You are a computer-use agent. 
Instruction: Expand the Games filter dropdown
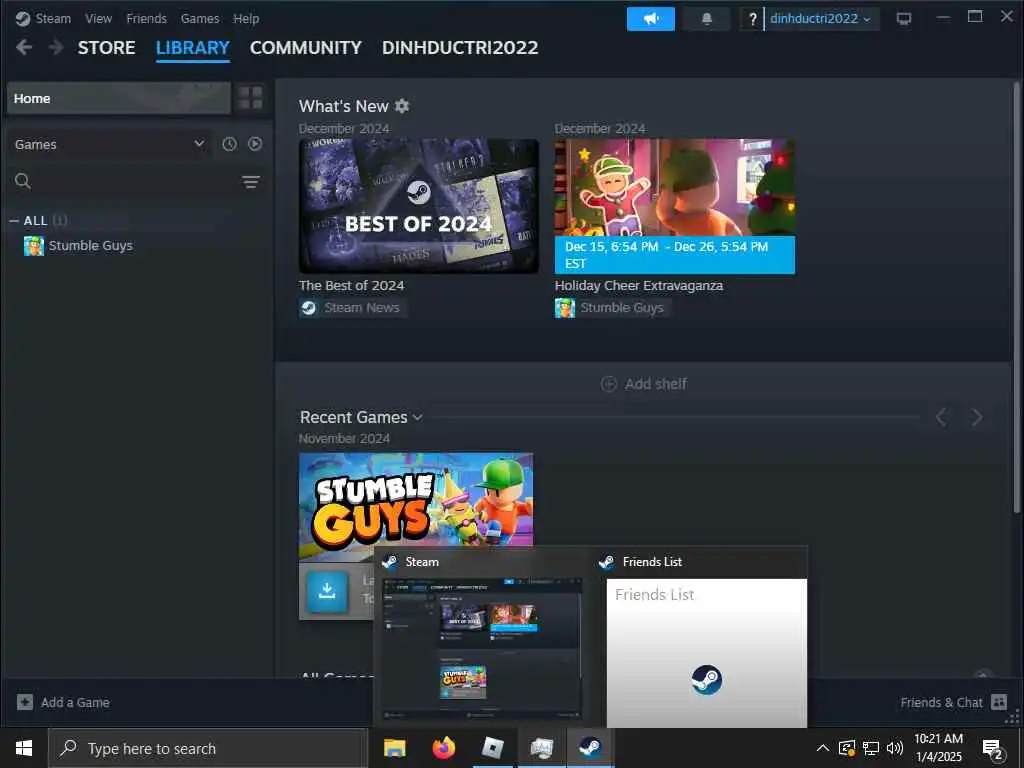(x=109, y=144)
